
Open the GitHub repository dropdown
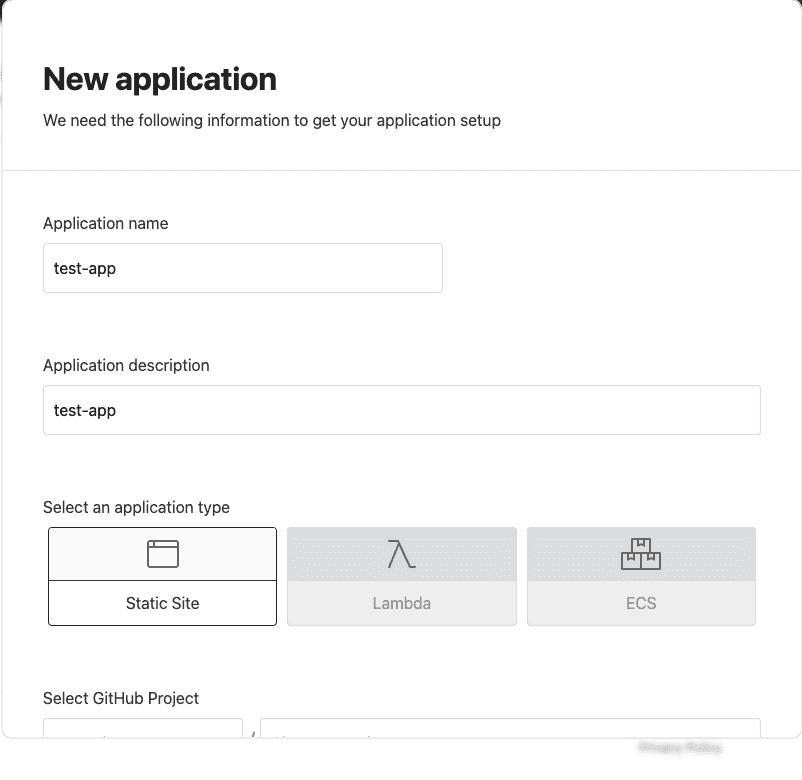pos(510,728)
